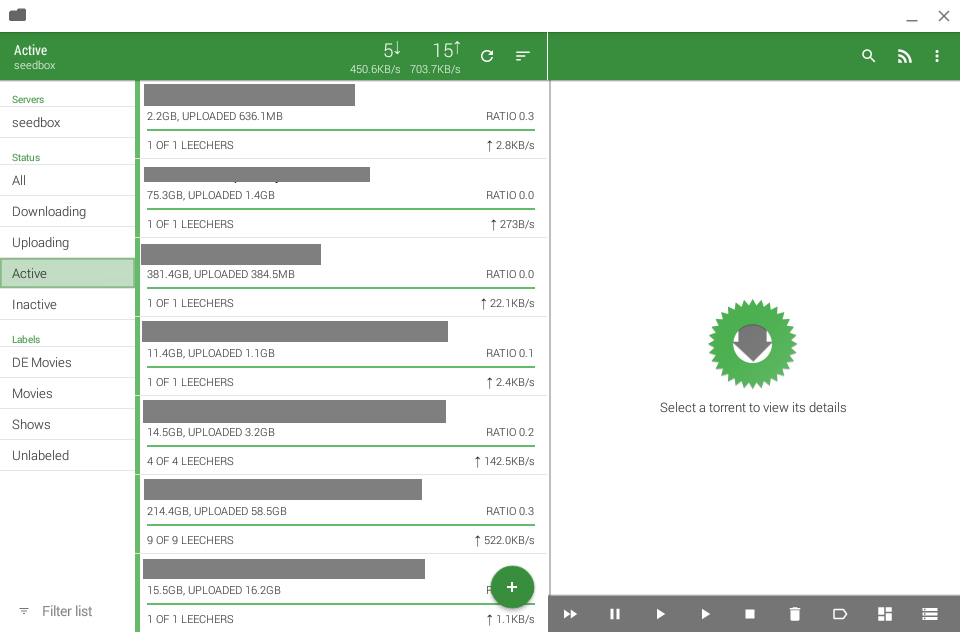Minimize the application window
Viewport: 960px width, 632px height.
point(912,20)
